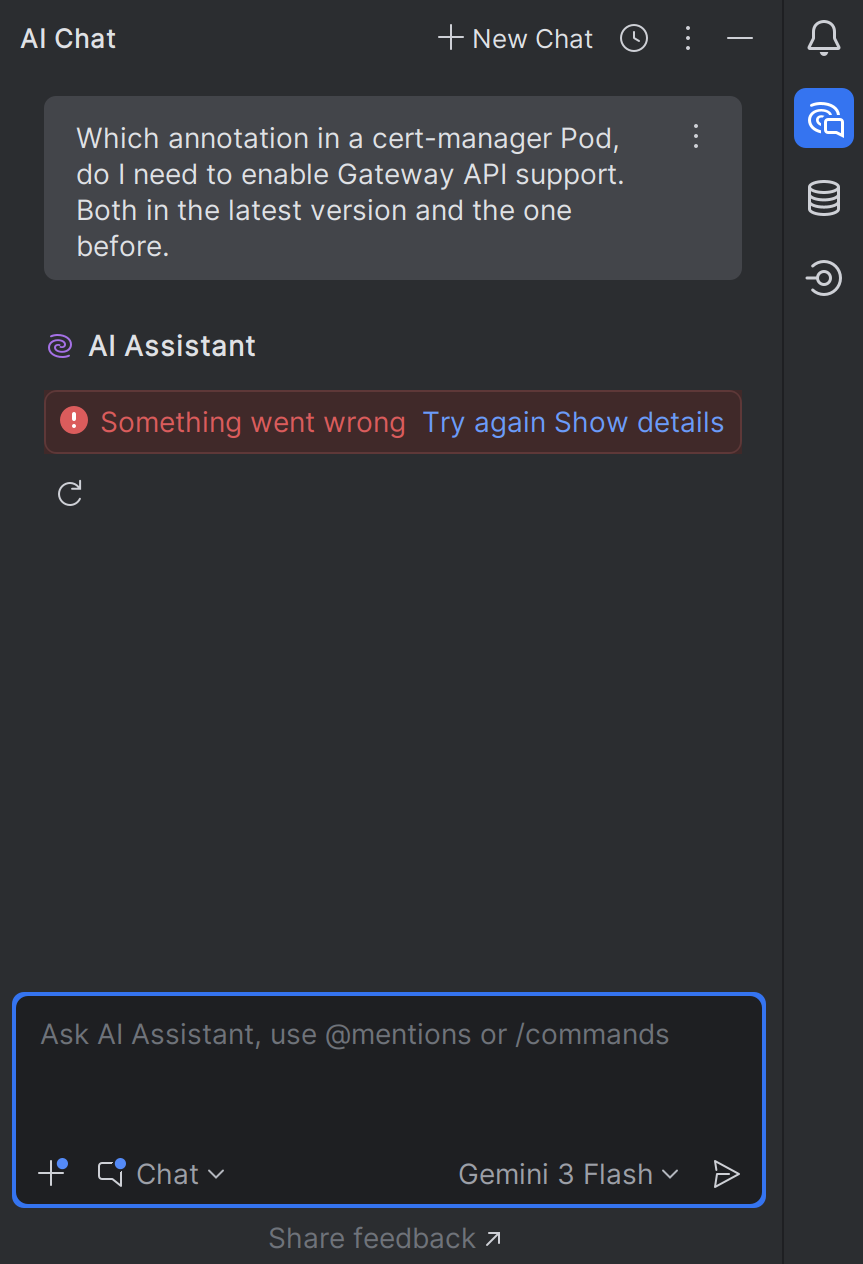
Task: Regenerate the response with the refresh icon
Action: tap(70, 493)
